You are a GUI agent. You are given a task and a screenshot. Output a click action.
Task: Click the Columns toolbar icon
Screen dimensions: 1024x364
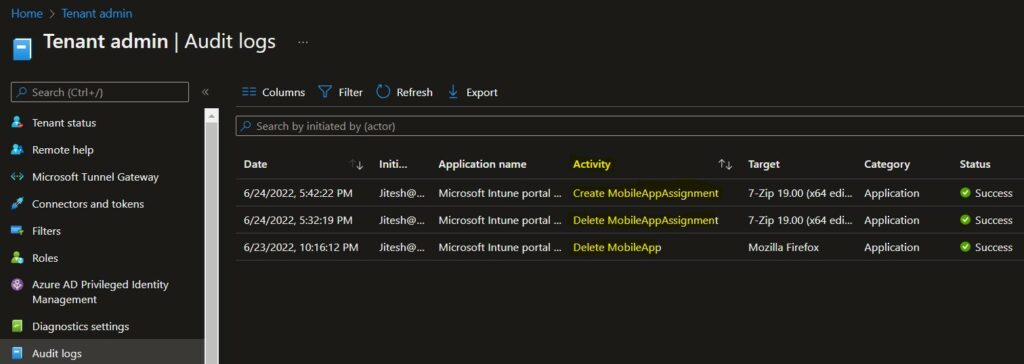tap(249, 92)
